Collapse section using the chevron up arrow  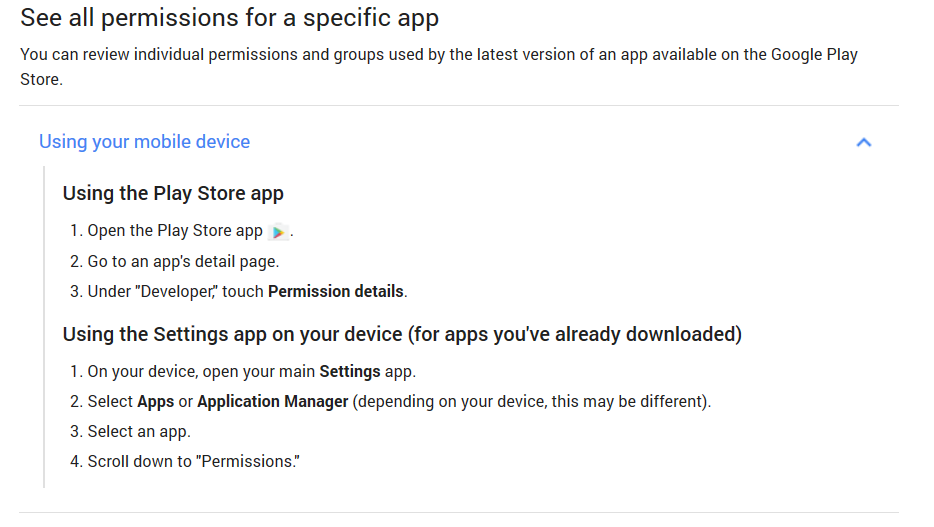863,142
